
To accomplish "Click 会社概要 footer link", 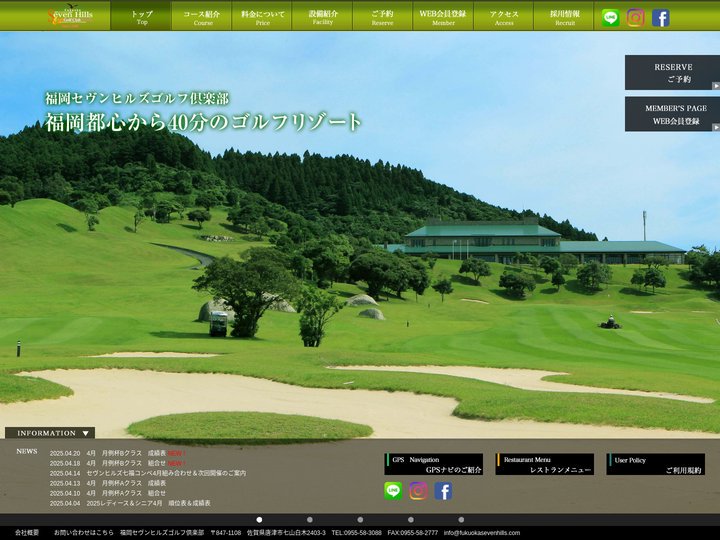I will [x=27, y=533].
